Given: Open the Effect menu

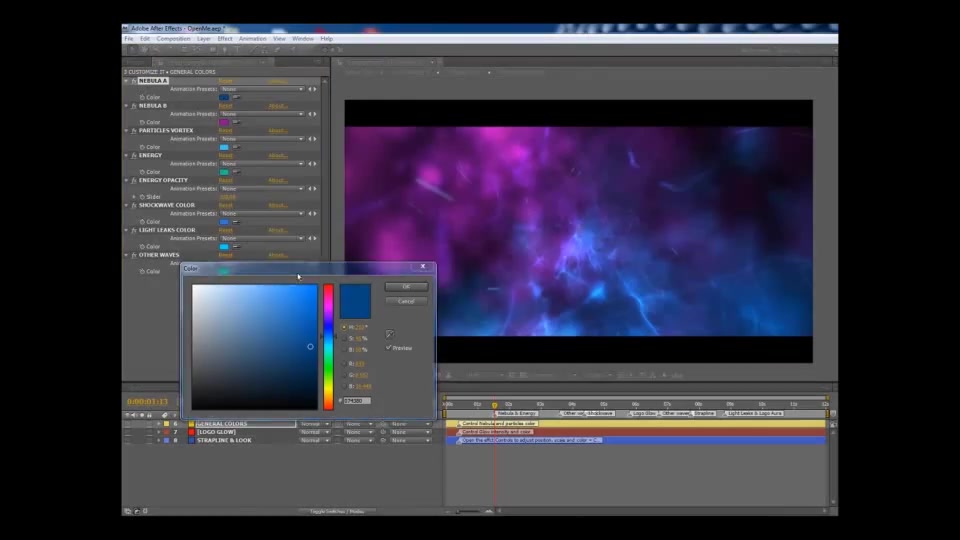Looking at the screenshot, I should pyautogui.click(x=225, y=39).
